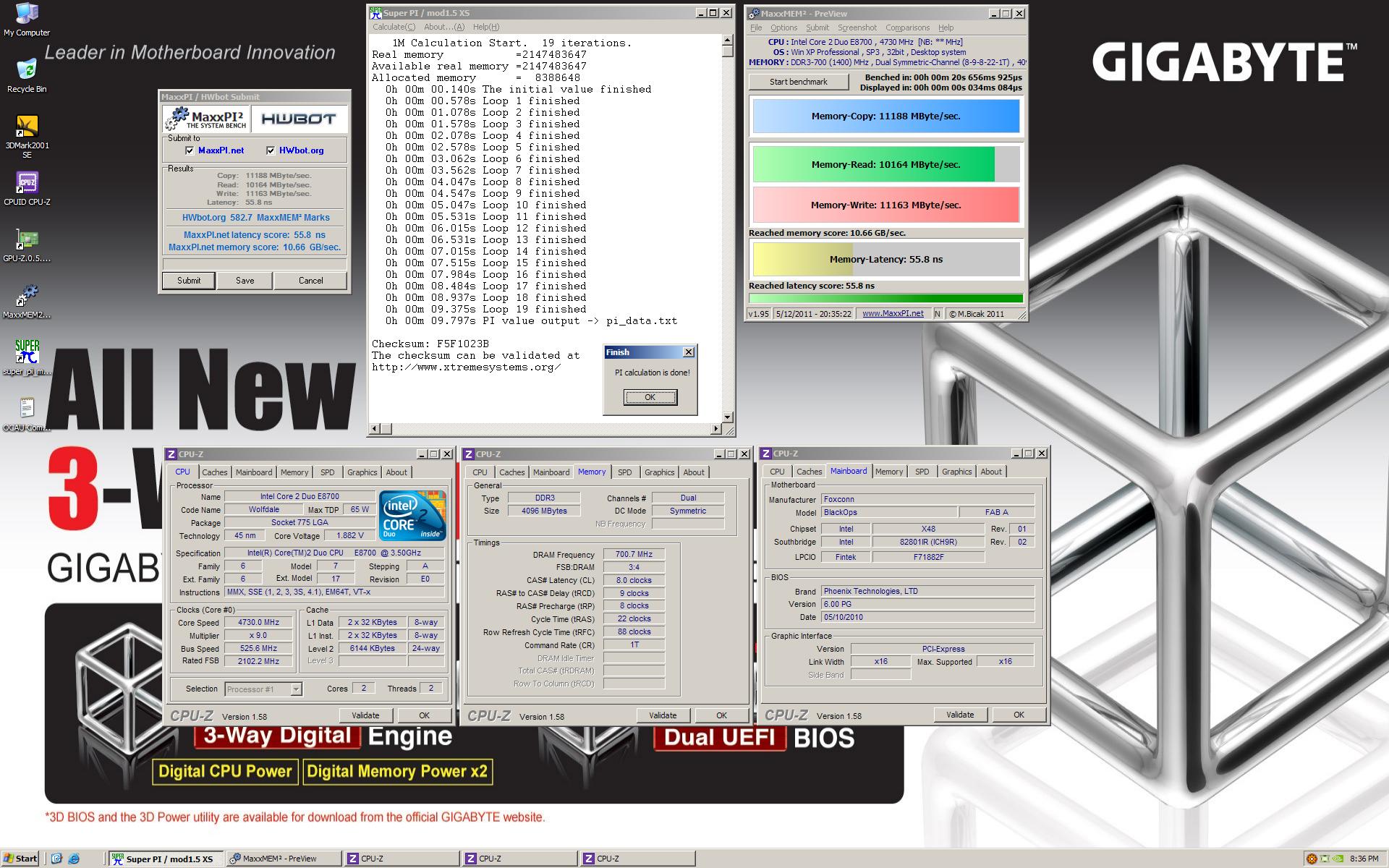Click taskbar clock 8:36 PM

point(1364,859)
